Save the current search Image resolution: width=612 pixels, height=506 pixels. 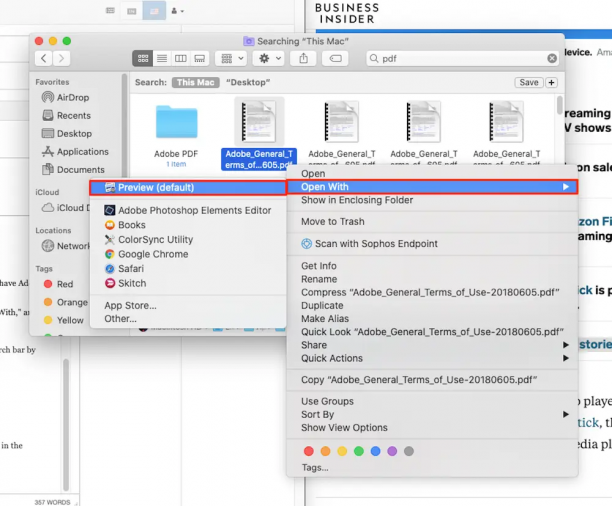pyautogui.click(x=529, y=82)
